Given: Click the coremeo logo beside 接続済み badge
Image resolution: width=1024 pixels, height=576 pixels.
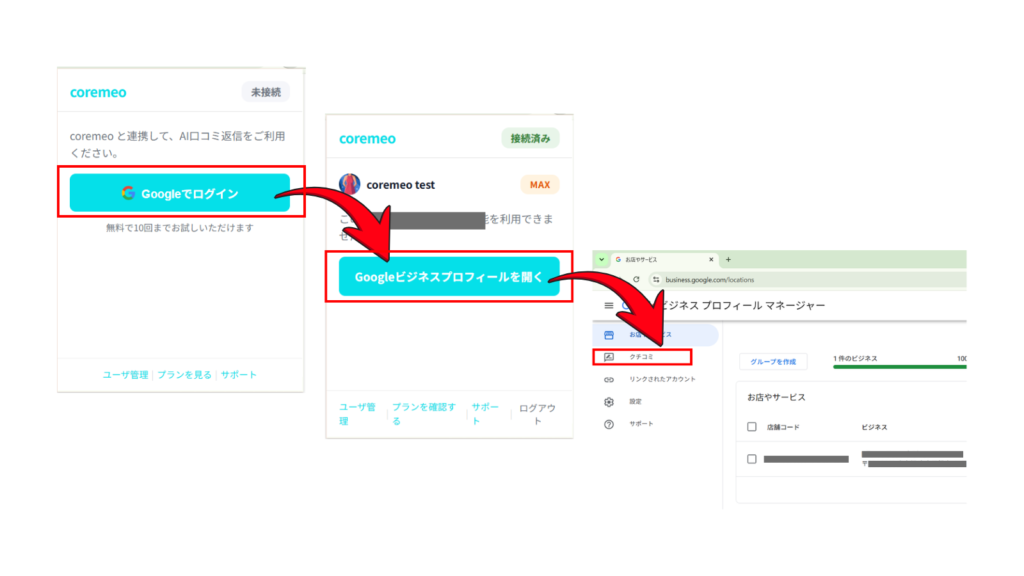Looking at the screenshot, I should tap(367, 138).
